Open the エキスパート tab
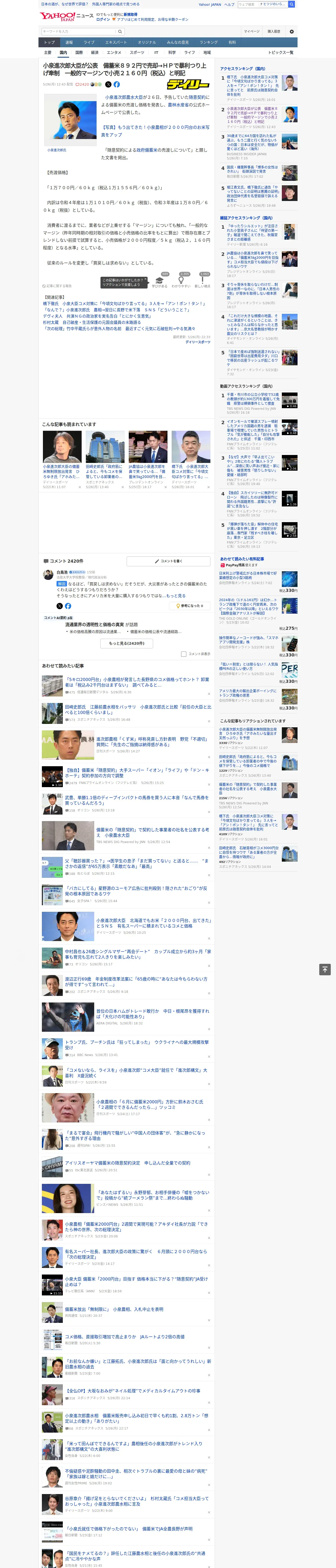 [x=116, y=42]
